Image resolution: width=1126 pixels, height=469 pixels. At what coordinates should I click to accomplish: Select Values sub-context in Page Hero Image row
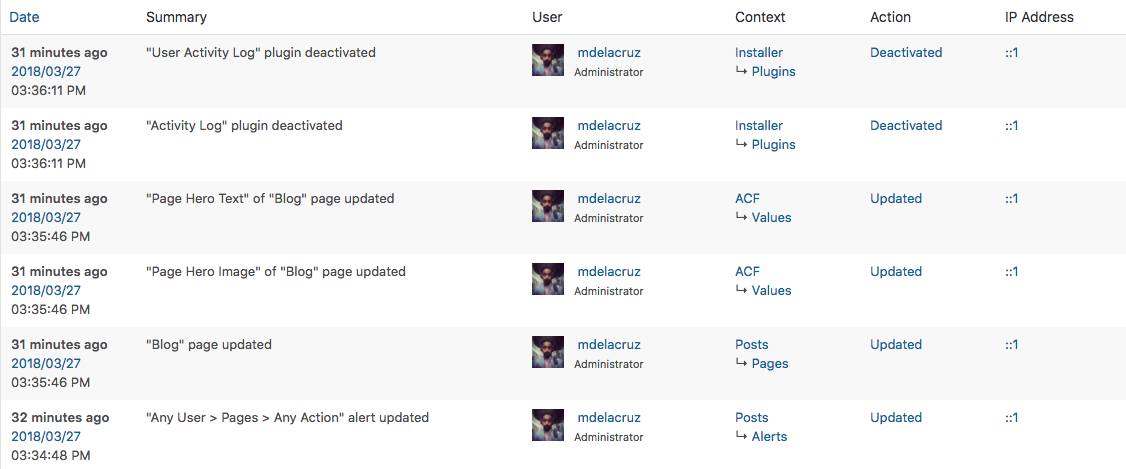pyautogui.click(x=771, y=290)
